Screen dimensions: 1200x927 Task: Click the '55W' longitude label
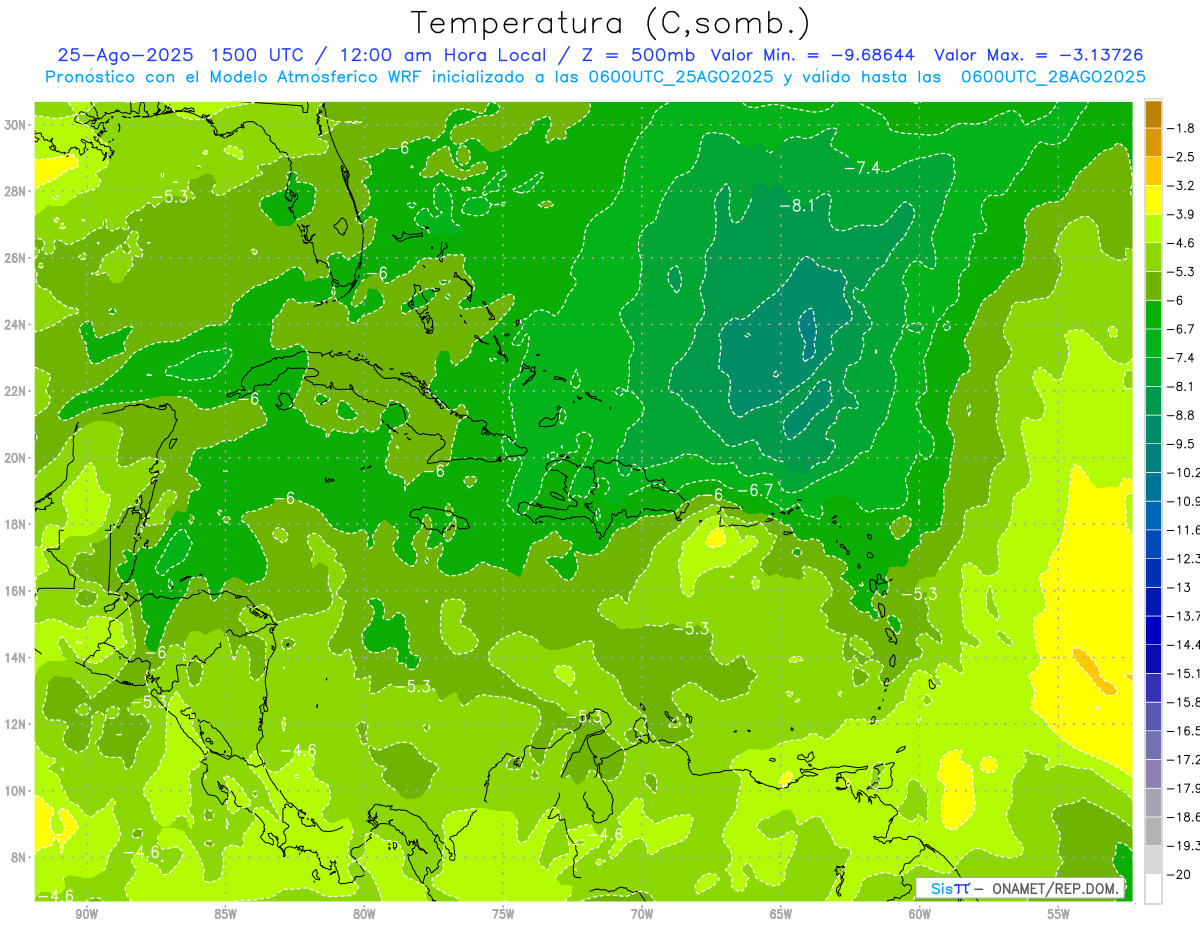(1059, 914)
